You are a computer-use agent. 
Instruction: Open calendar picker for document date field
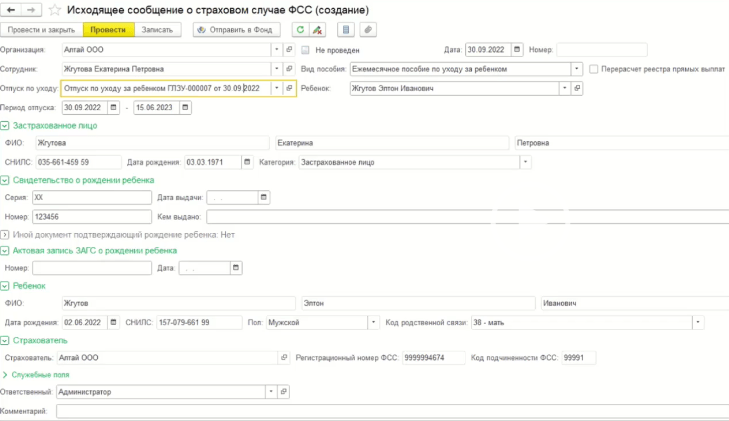coord(517,49)
